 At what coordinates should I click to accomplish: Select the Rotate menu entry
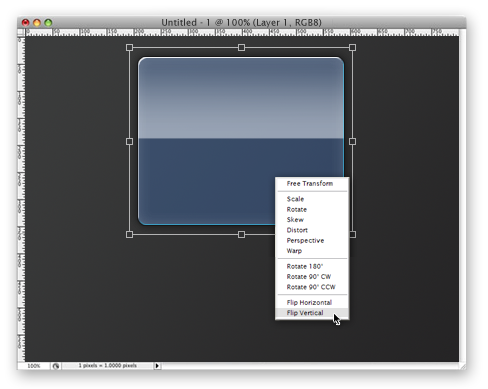point(312,209)
